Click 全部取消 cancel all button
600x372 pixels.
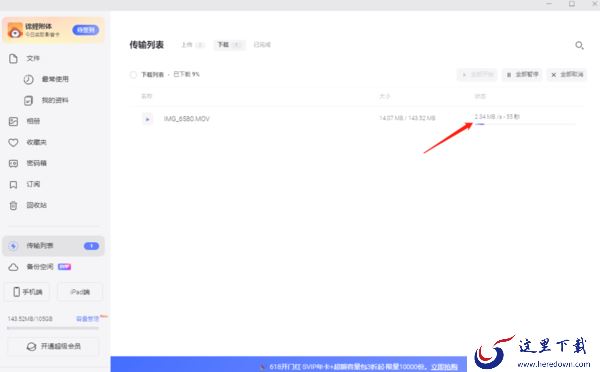click(x=567, y=75)
